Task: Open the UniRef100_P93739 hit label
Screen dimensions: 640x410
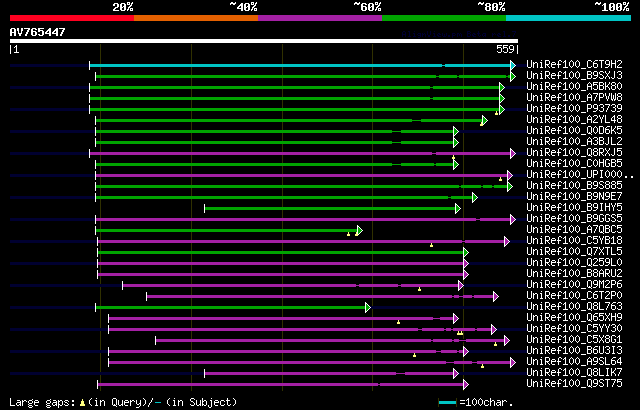Action: point(574,108)
